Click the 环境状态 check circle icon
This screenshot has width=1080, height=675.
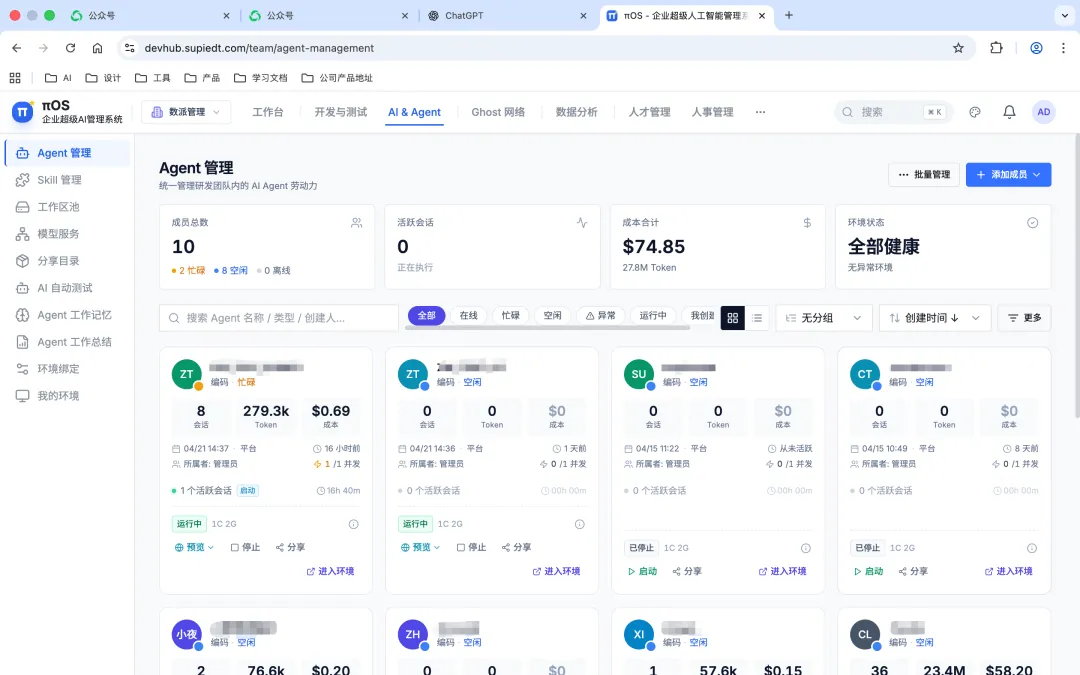(x=1032, y=222)
